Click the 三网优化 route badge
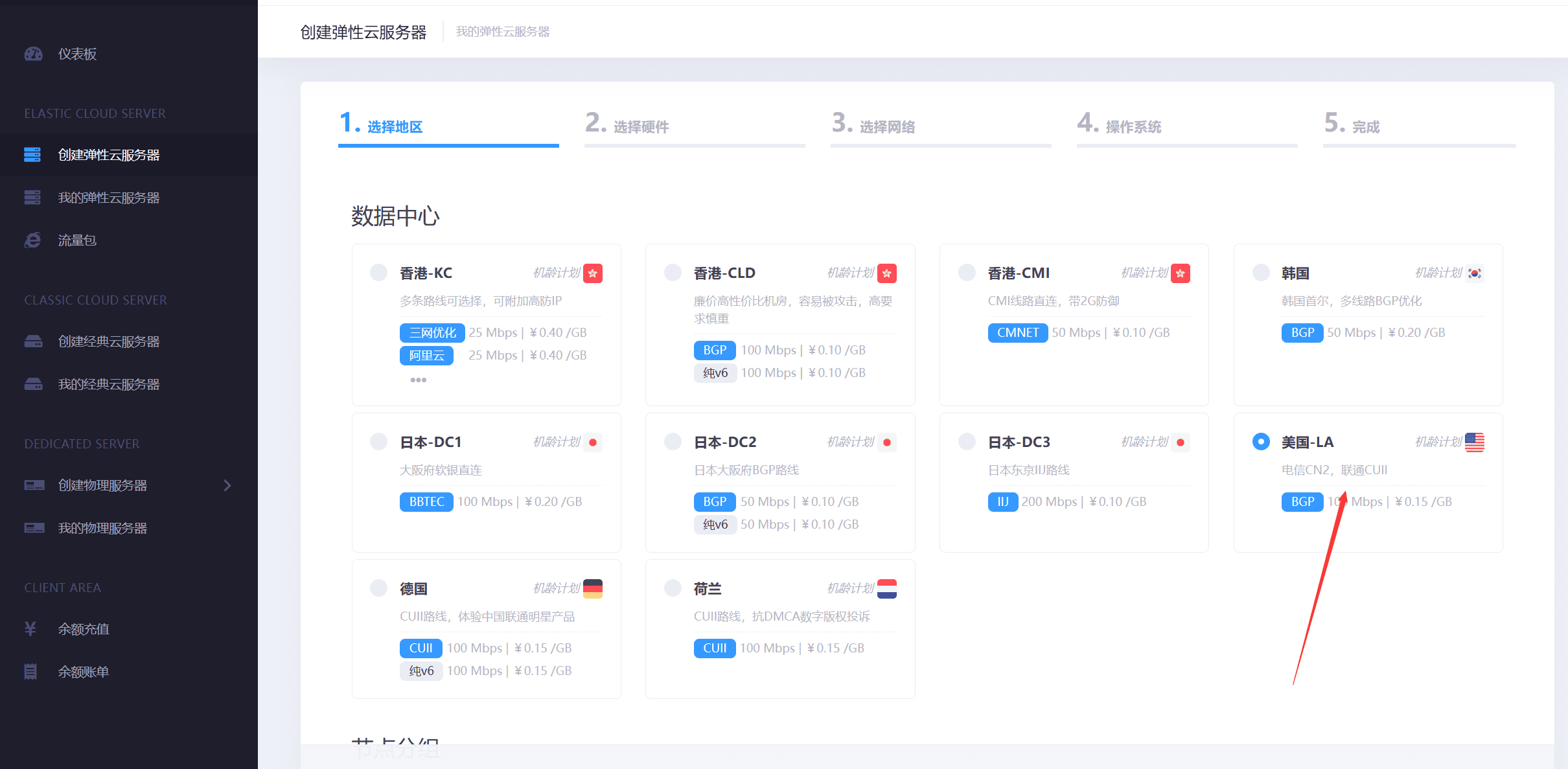Image resolution: width=1568 pixels, height=769 pixels. click(432, 333)
